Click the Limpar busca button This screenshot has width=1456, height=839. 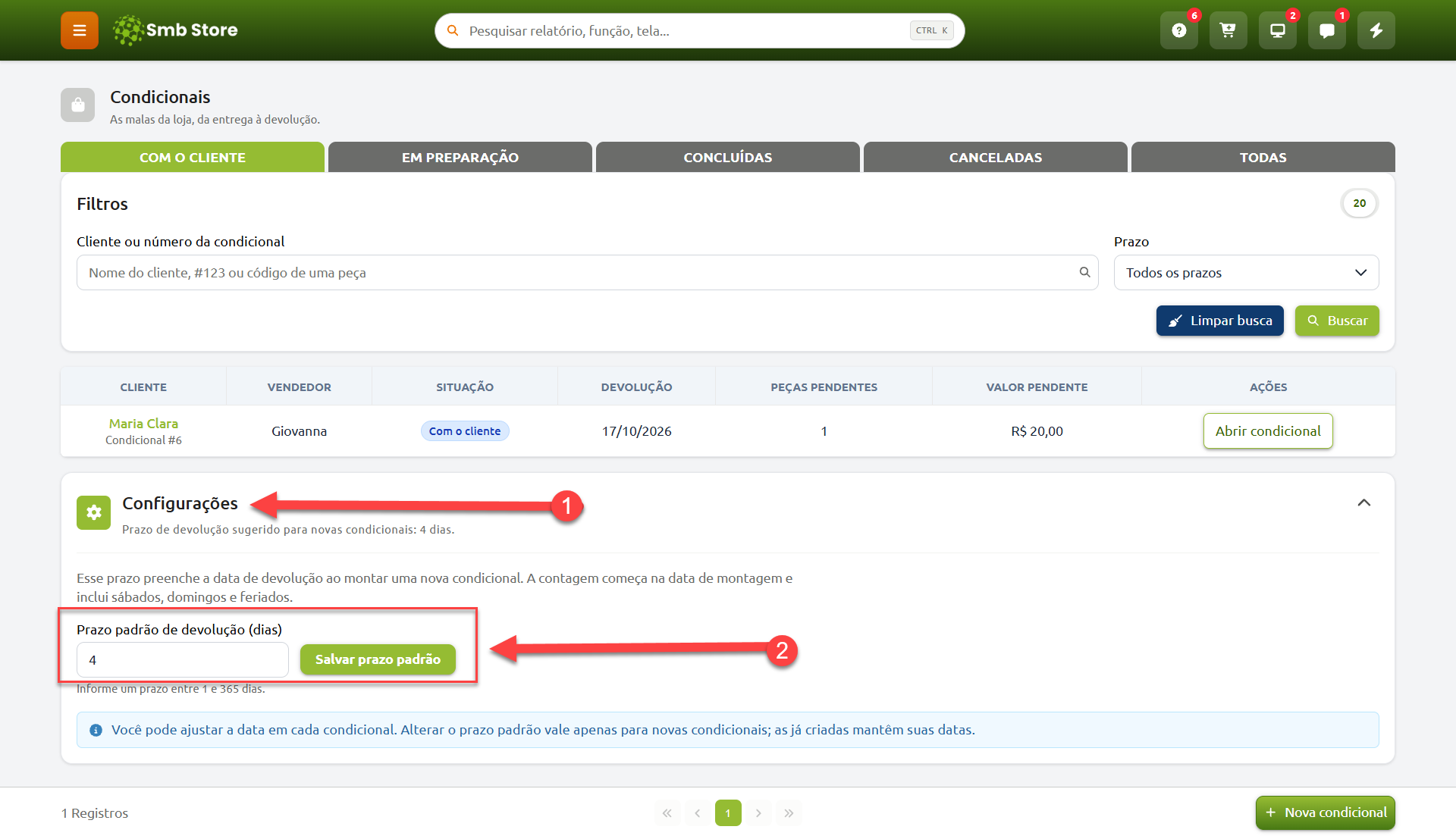coord(1219,321)
